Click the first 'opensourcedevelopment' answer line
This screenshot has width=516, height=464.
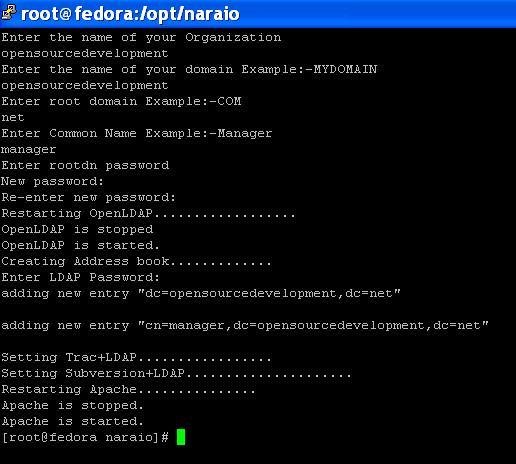[x=85, y=53]
